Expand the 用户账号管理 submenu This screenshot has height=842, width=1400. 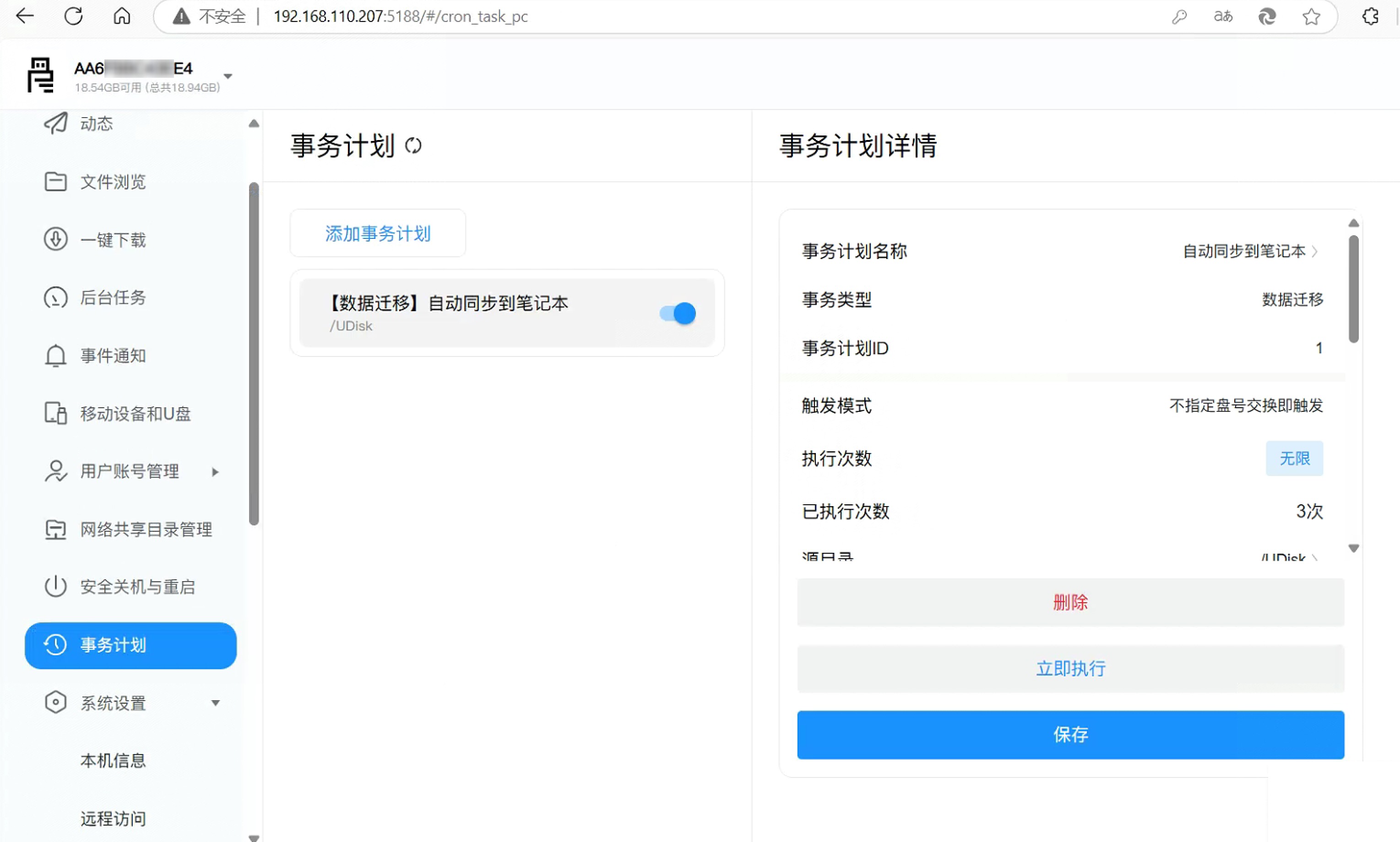click(215, 471)
